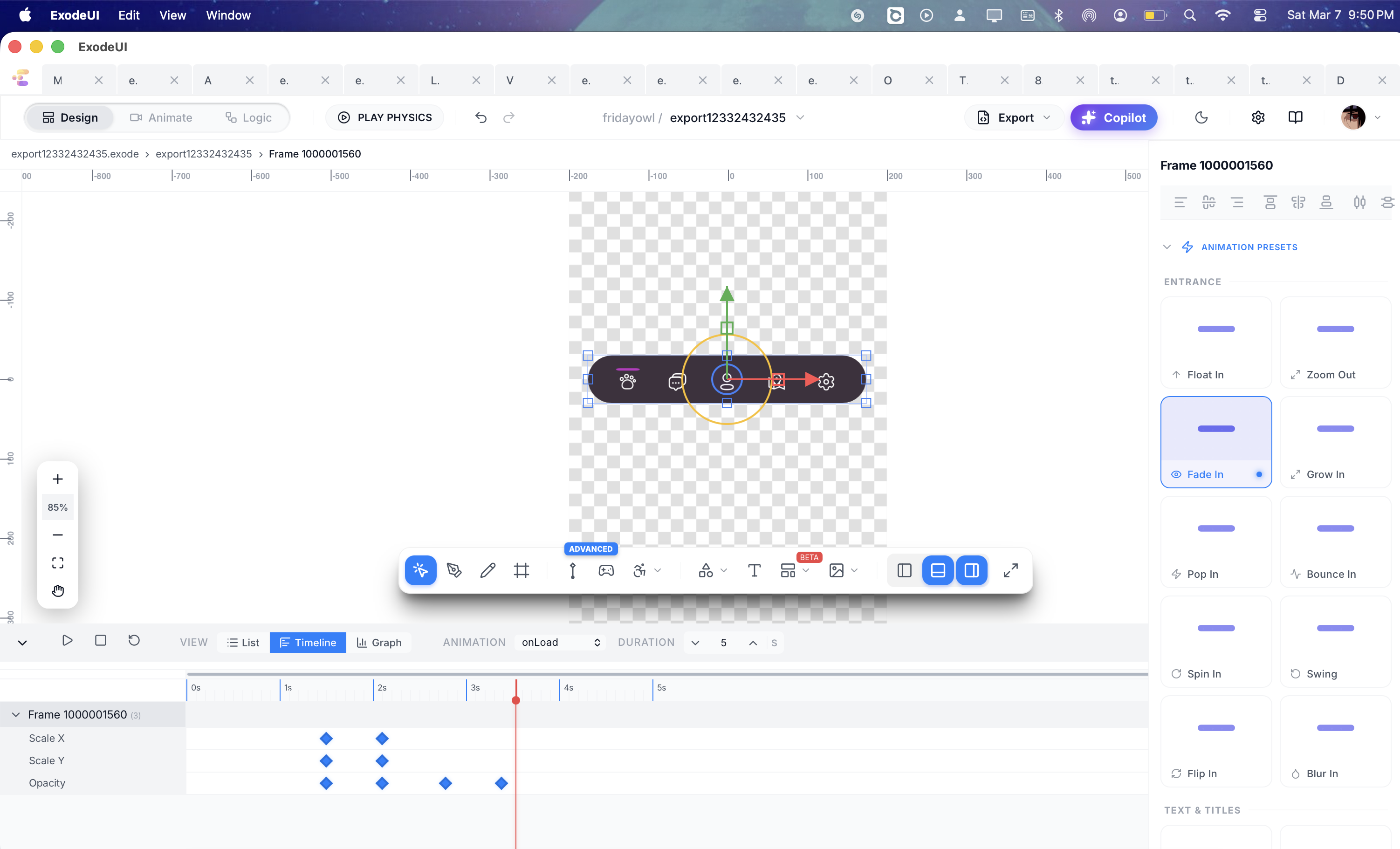The width and height of the screenshot is (1400, 849).
Task: Open the Copilot assistant
Action: pos(1113,117)
